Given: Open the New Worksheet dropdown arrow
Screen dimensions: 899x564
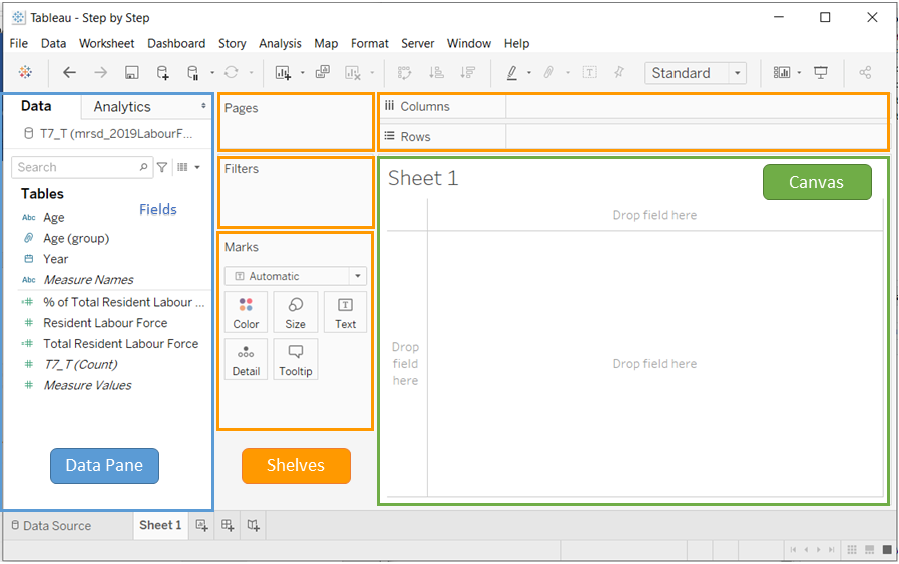Looking at the screenshot, I should pyautogui.click(x=302, y=73).
